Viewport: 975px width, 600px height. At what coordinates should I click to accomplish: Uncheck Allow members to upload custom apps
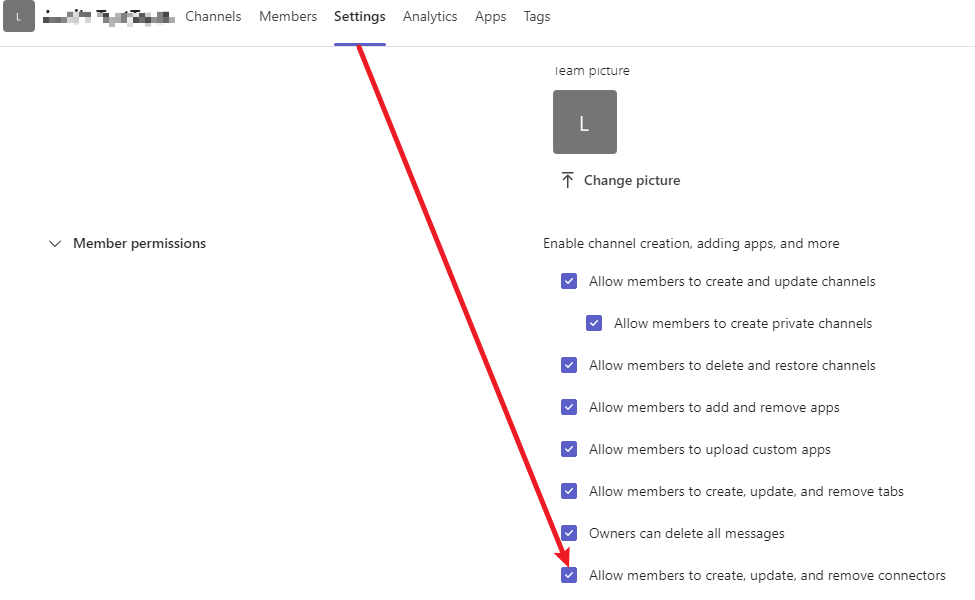(x=569, y=449)
